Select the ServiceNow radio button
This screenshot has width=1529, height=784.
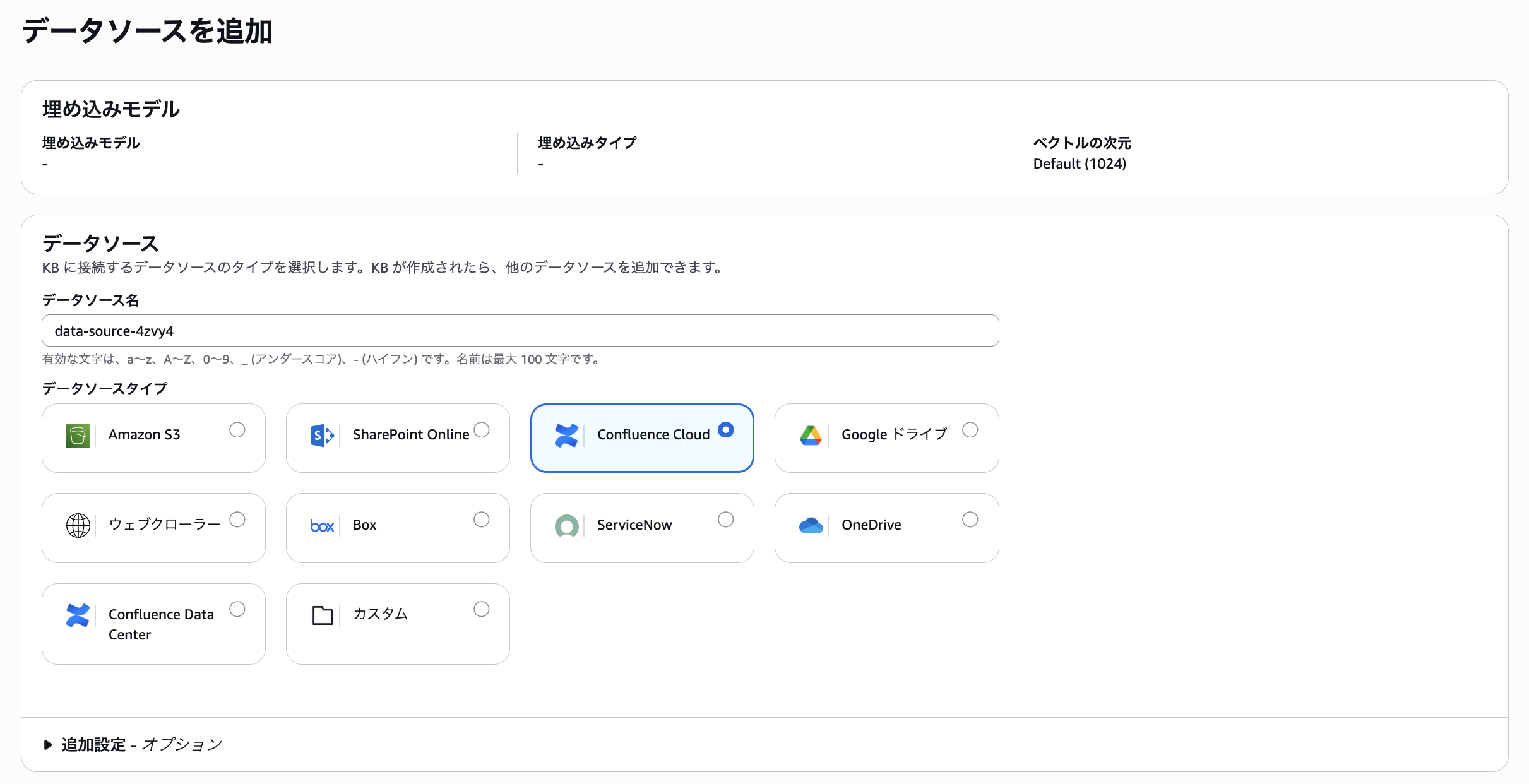coord(725,520)
